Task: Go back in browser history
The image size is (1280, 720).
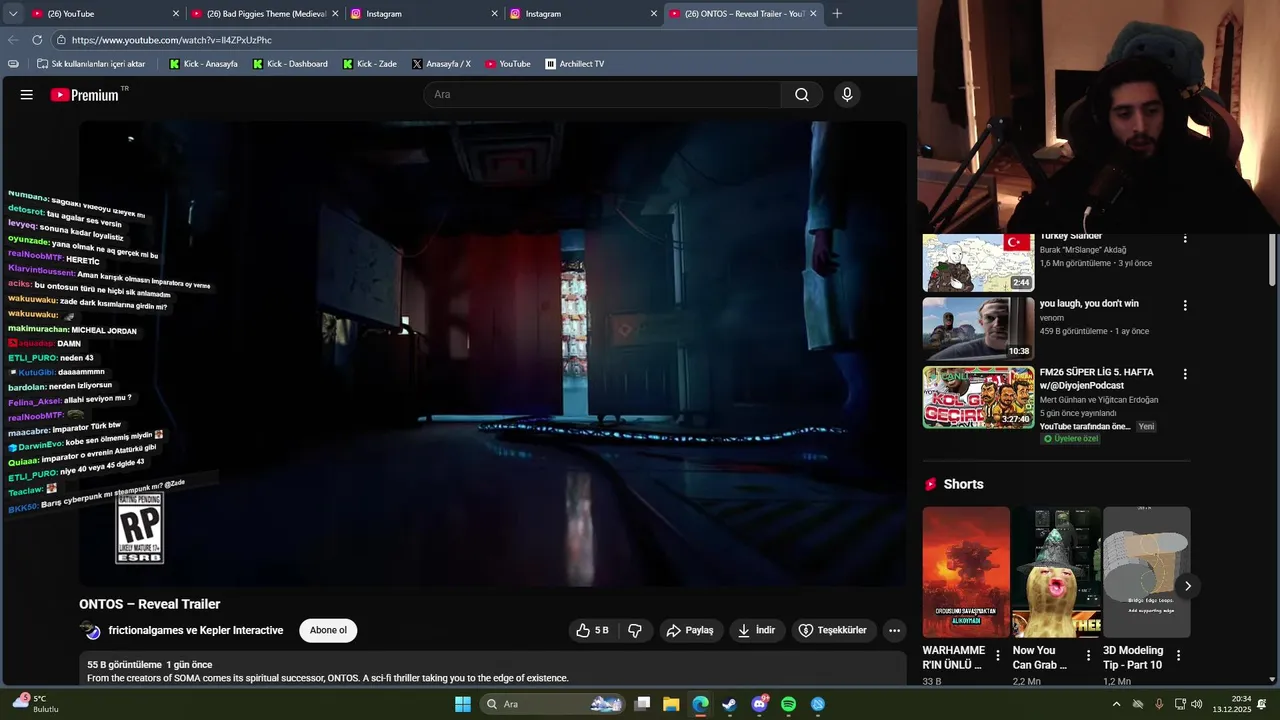Action: point(13,40)
